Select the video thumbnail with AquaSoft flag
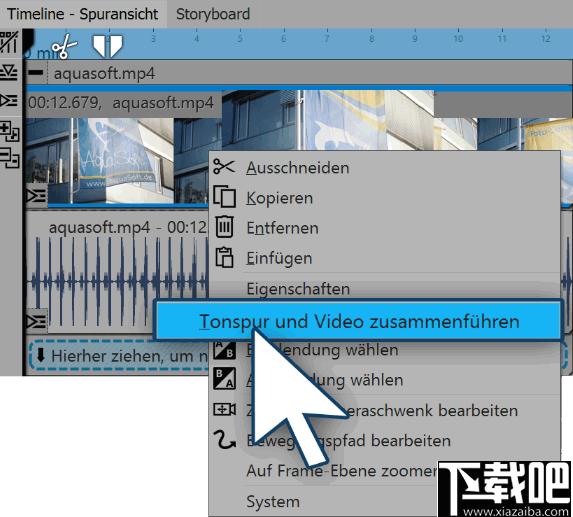This screenshot has width=573, height=517. pos(99,160)
